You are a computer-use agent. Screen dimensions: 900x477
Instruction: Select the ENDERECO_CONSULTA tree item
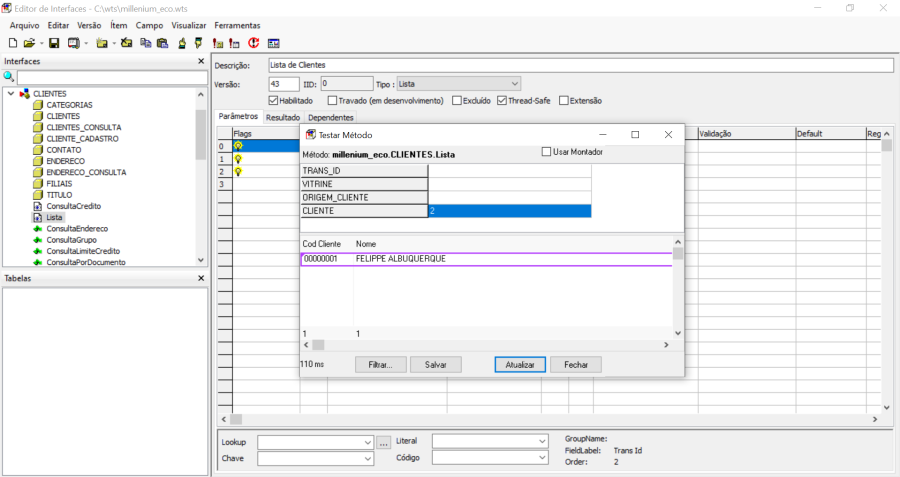(86, 172)
